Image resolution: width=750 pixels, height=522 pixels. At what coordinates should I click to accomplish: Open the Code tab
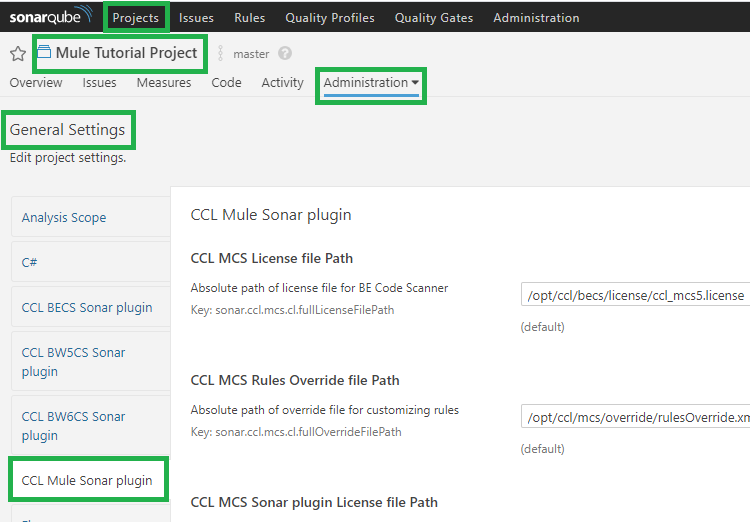pyautogui.click(x=226, y=82)
